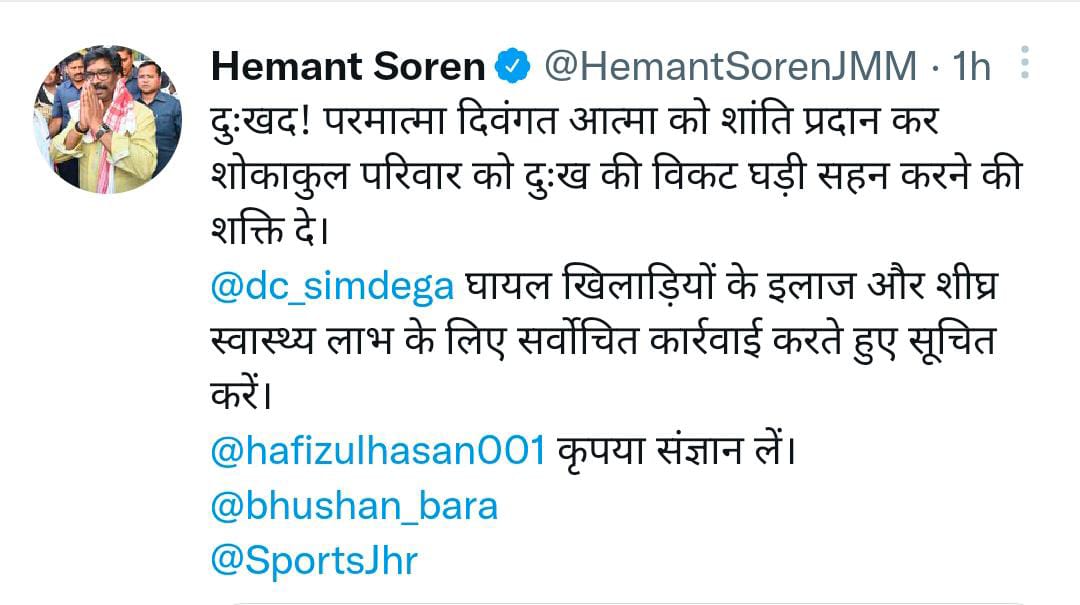The width and height of the screenshot is (1080, 605).
Task: Click the line beginning स्वास्थ्य लाभ के लिए
Action: (x=603, y=341)
